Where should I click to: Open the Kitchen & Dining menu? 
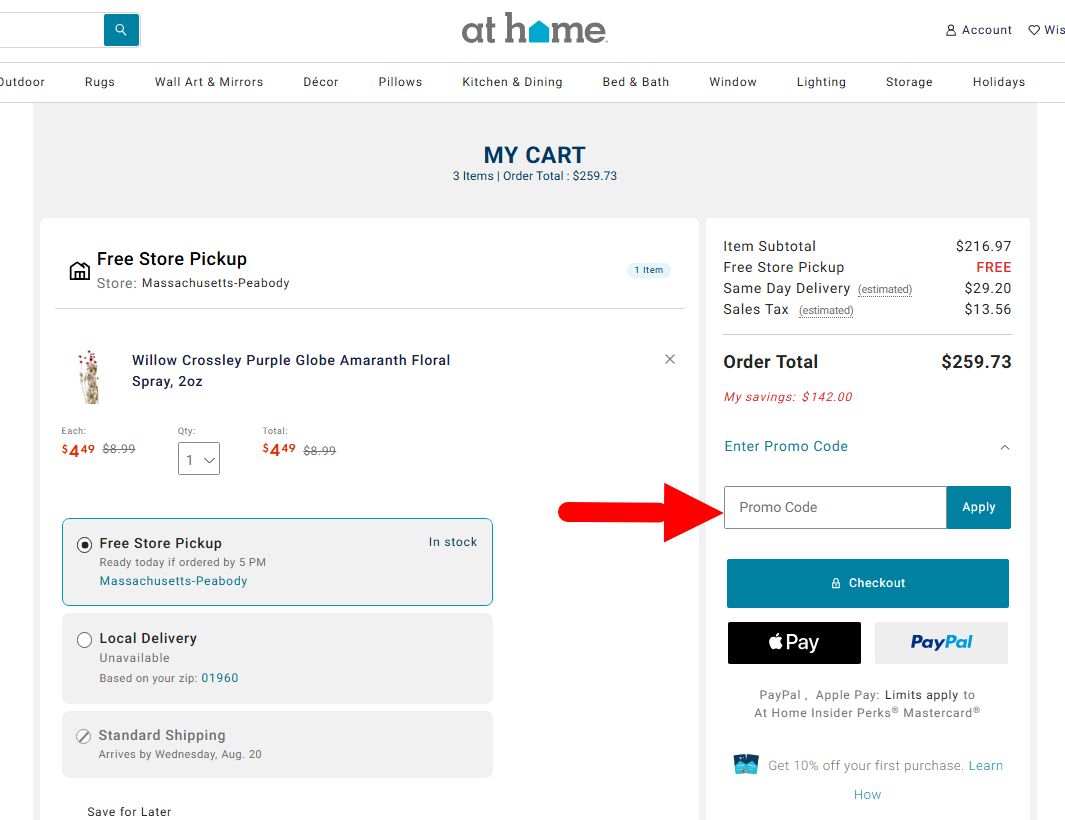(512, 82)
